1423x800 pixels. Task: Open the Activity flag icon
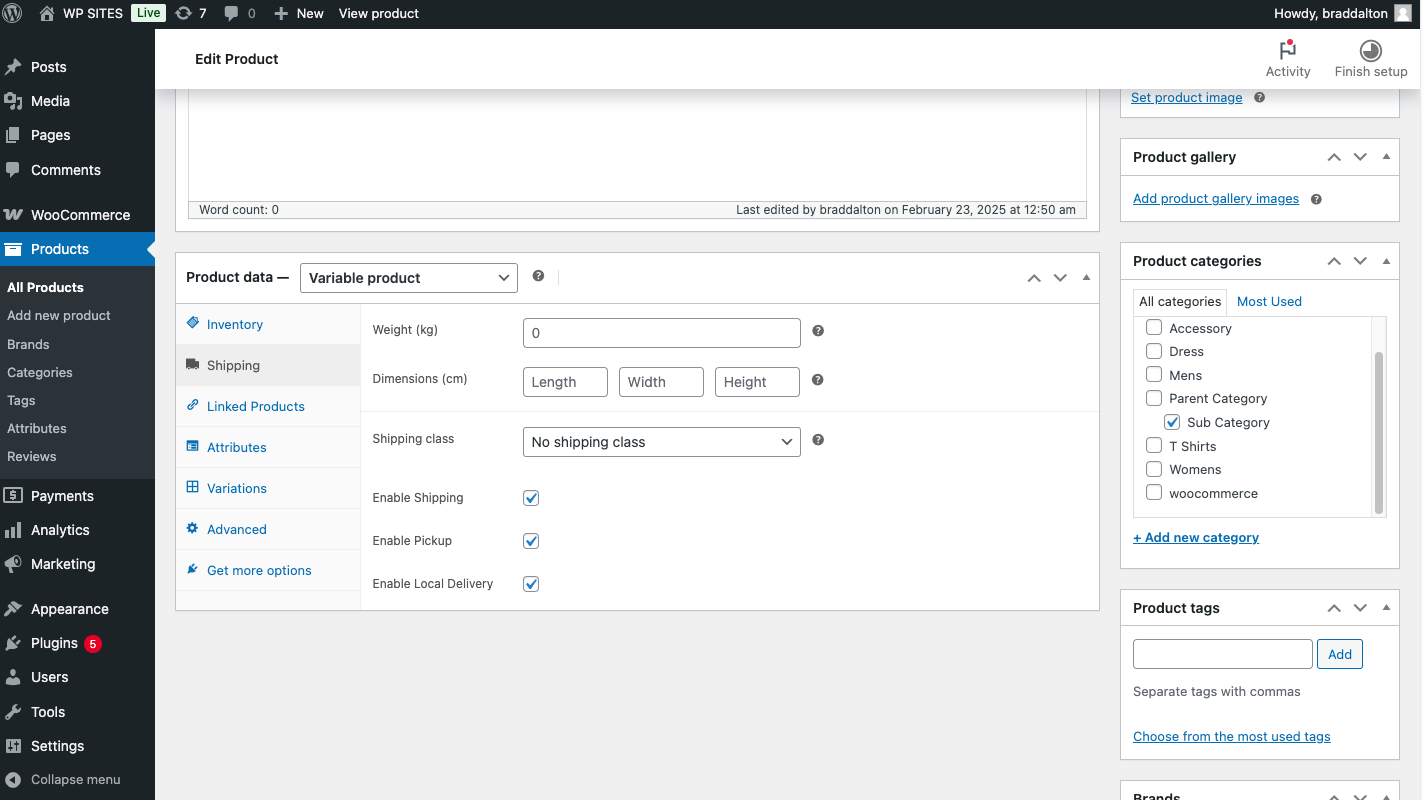point(1287,51)
